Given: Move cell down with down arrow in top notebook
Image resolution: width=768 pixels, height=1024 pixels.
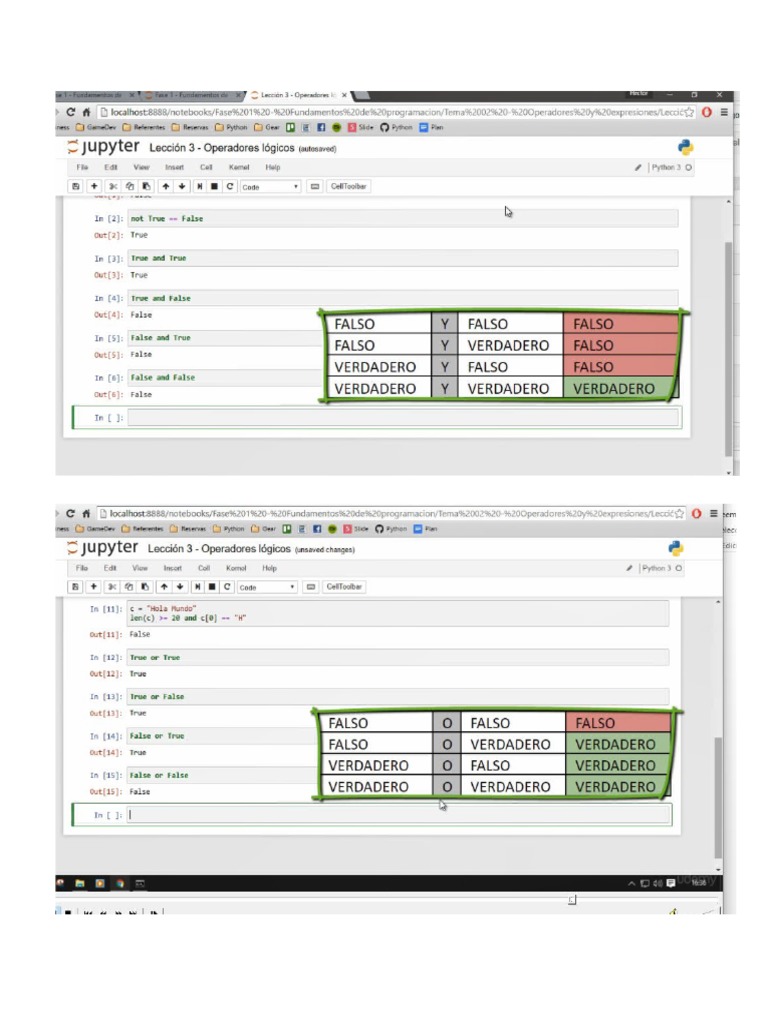Looking at the screenshot, I should [x=182, y=186].
